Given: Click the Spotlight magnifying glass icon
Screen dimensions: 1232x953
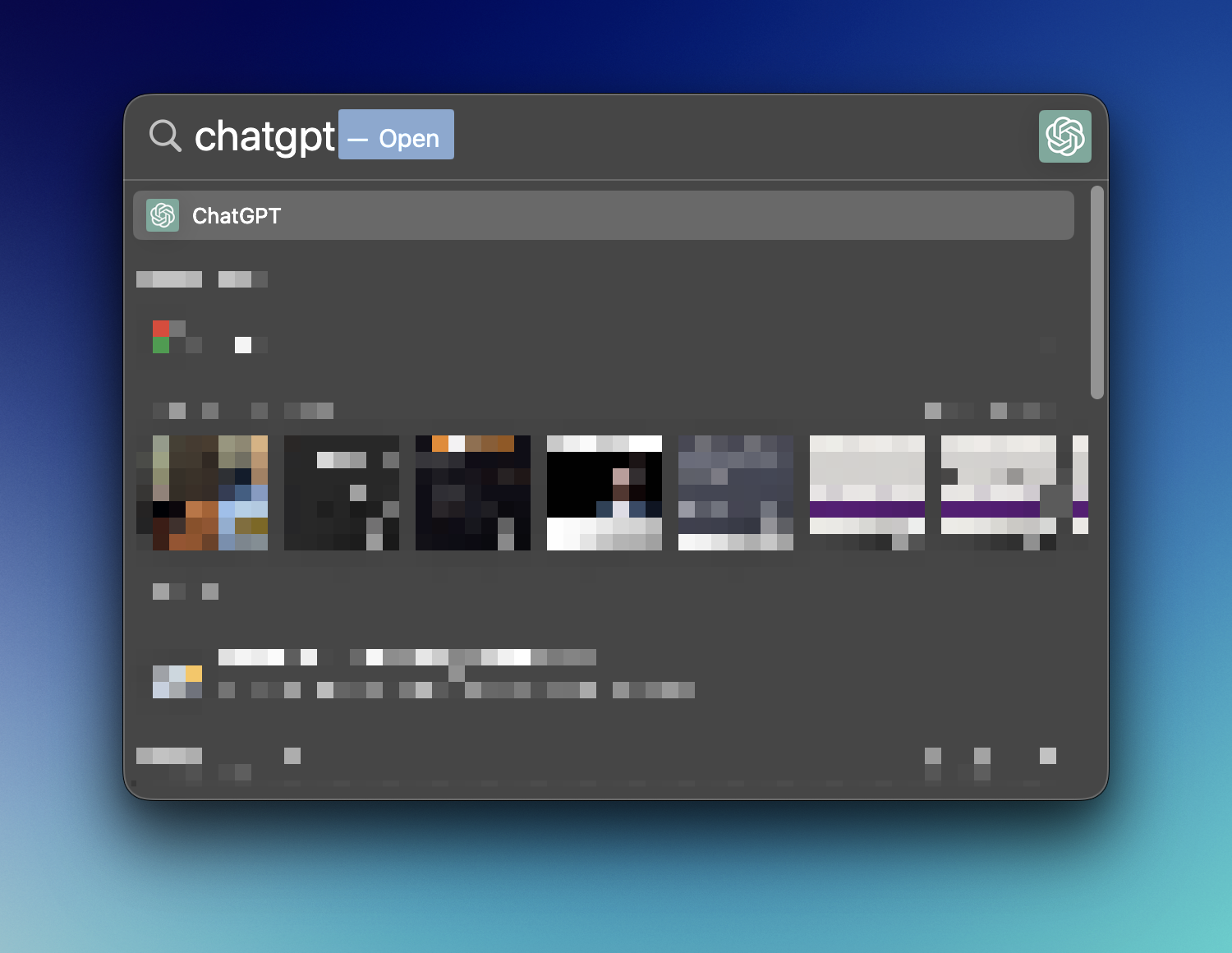Looking at the screenshot, I should 165,136.
